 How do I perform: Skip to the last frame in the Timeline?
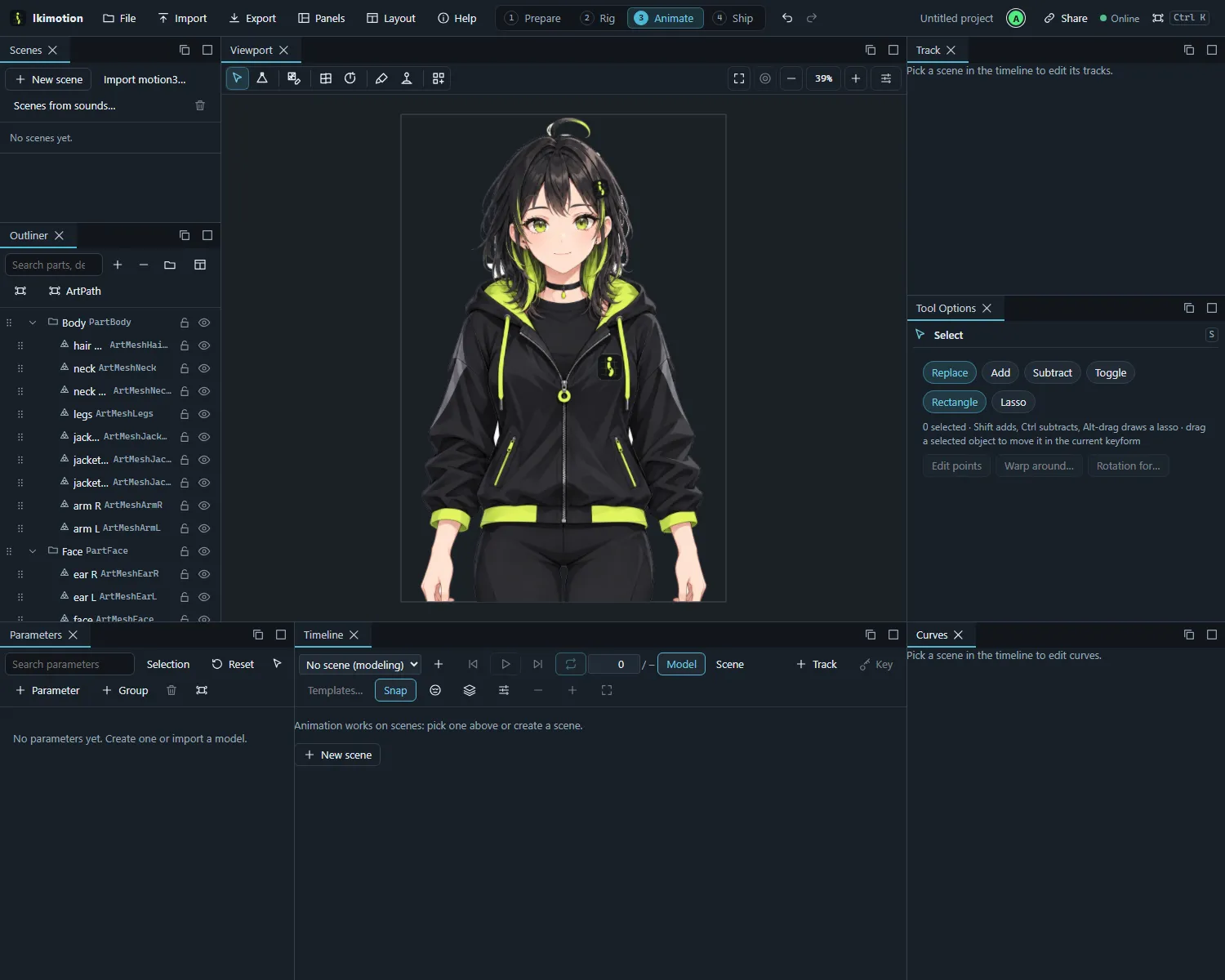[537, 664]
